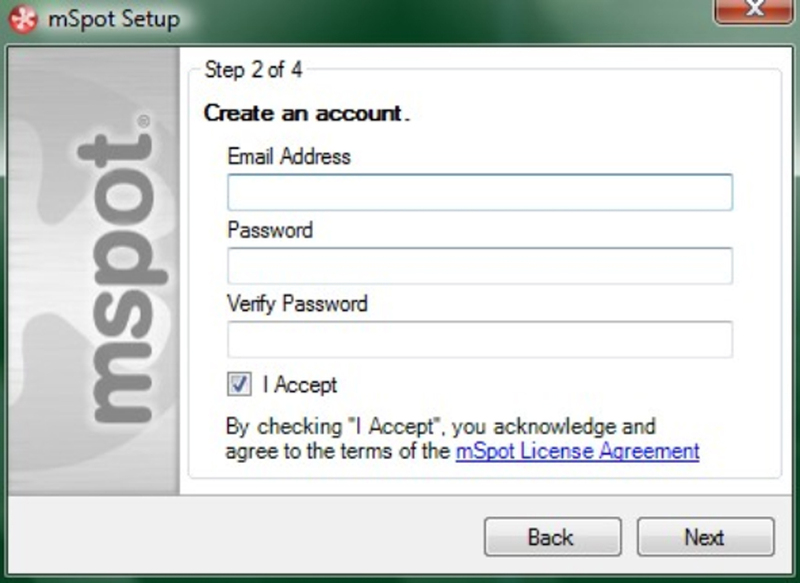Click the Email Address label
Viewport: 800px width, 583px height.
tap(289, 157)
